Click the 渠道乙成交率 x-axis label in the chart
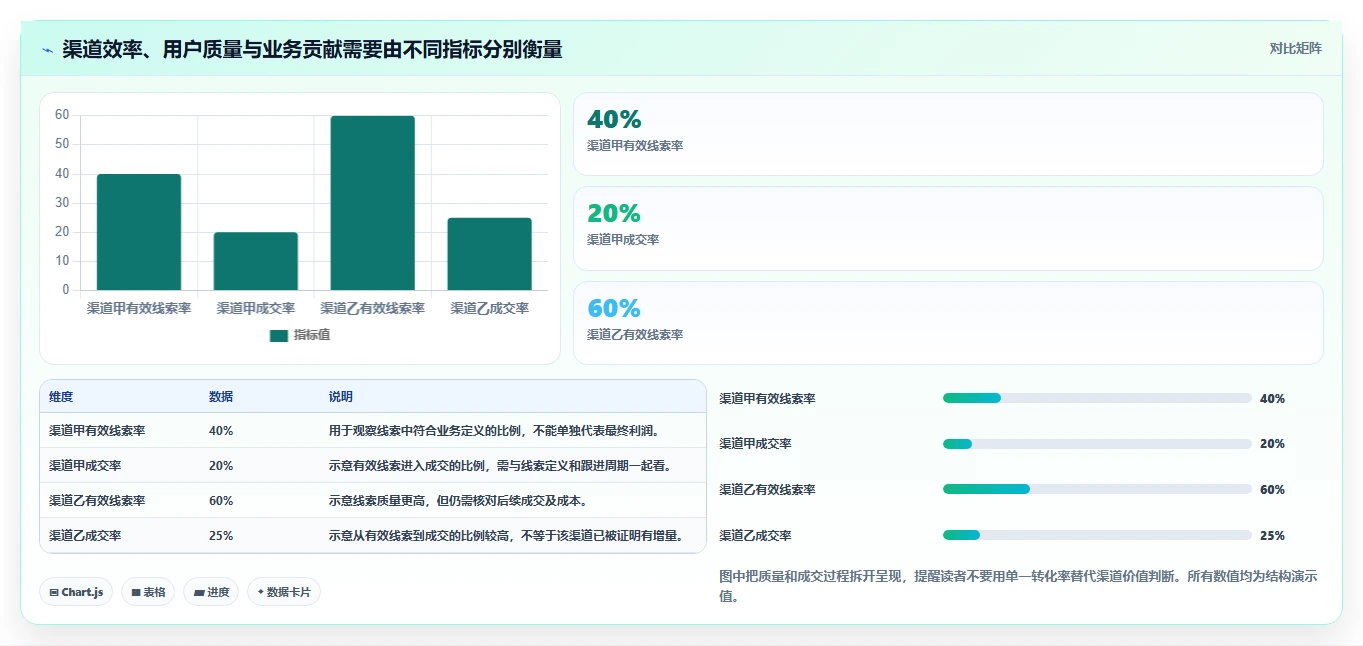Screen dimensions: 1363x646 pos(490,309)
